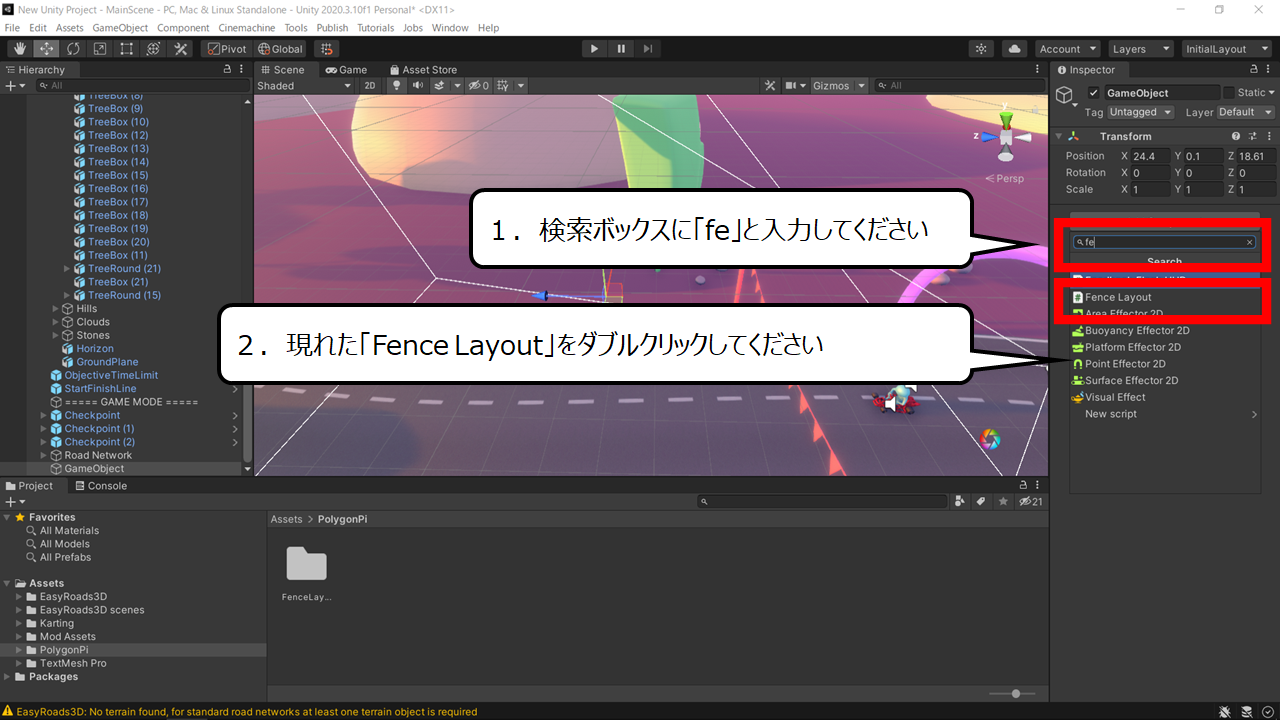Screen dimensions: 1280x720
Task: Click Position X field
Action: 1150,156
